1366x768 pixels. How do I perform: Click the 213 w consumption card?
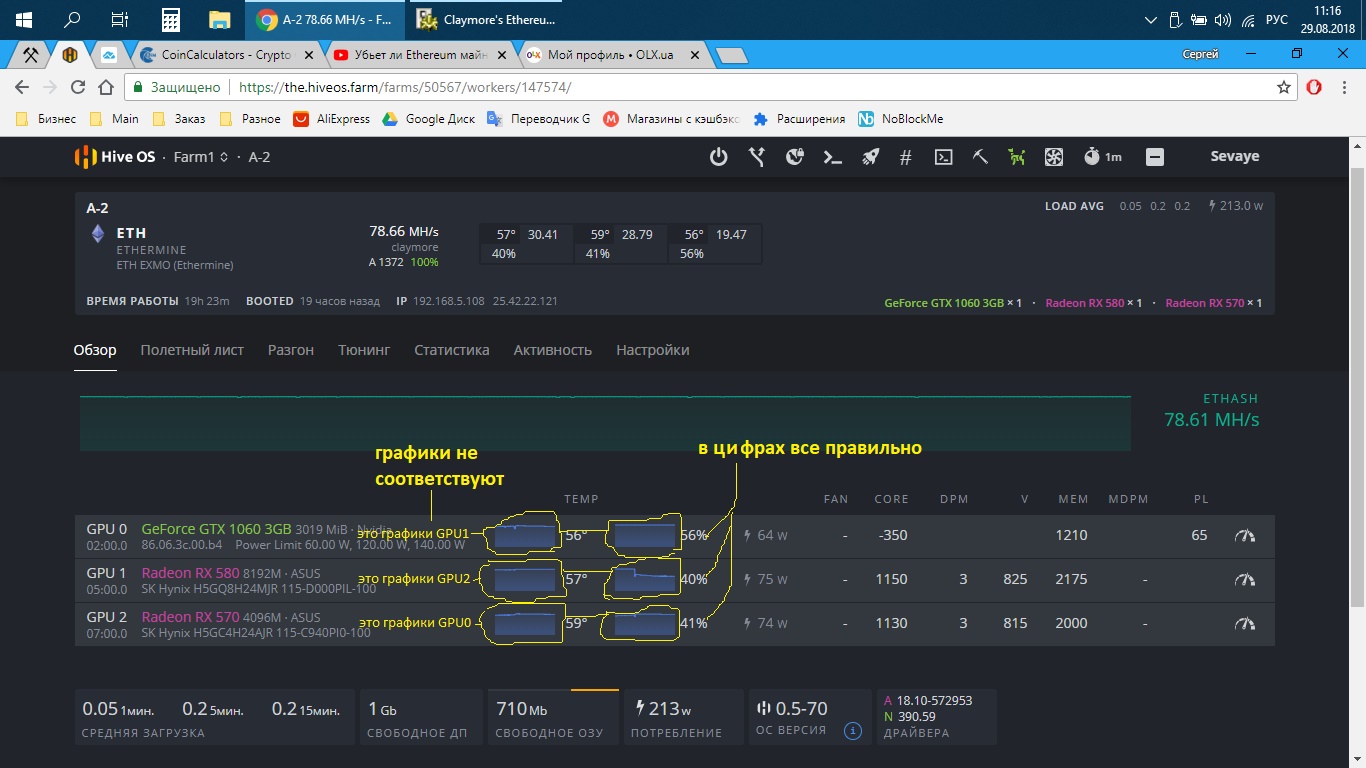682,717
